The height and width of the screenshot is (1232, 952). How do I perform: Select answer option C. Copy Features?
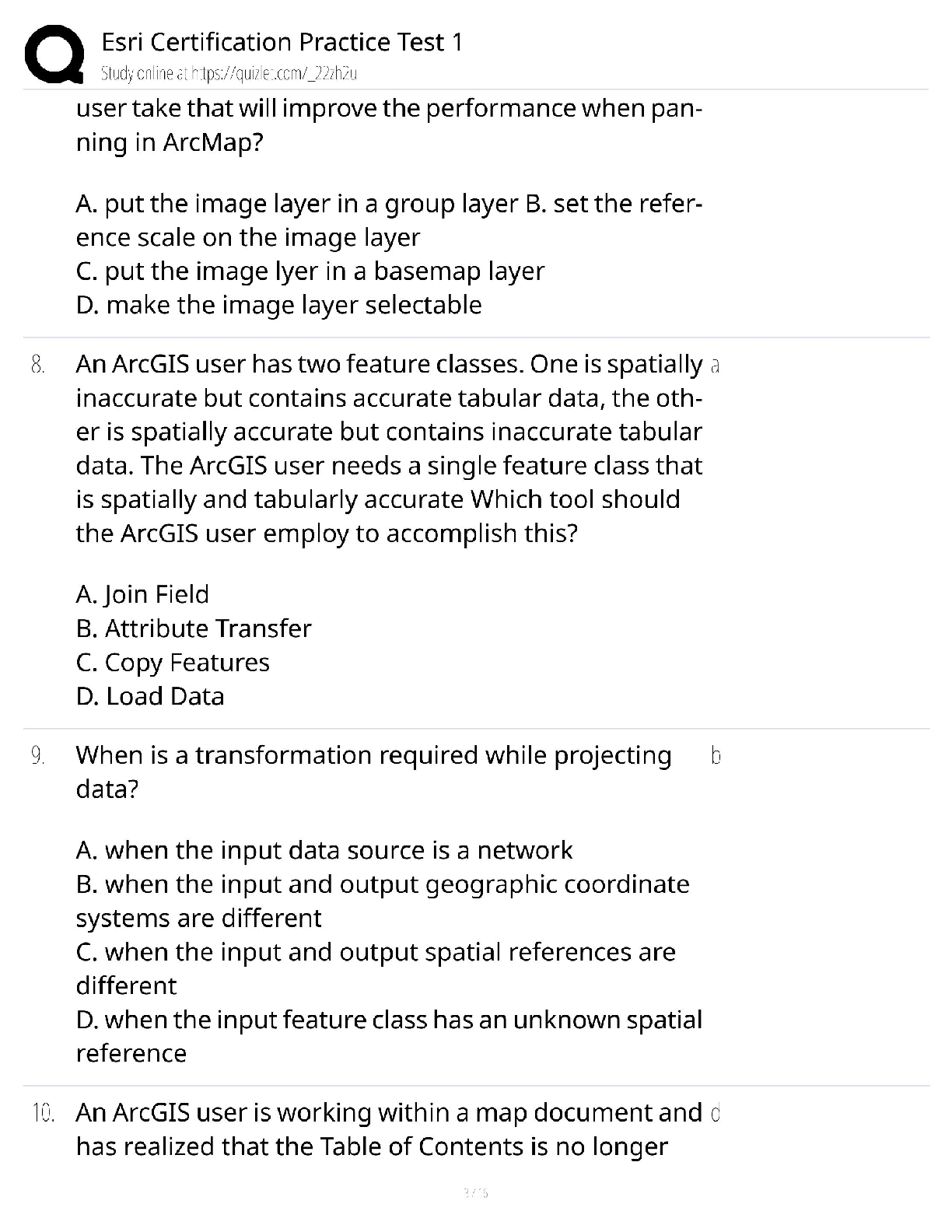[173, 663]
